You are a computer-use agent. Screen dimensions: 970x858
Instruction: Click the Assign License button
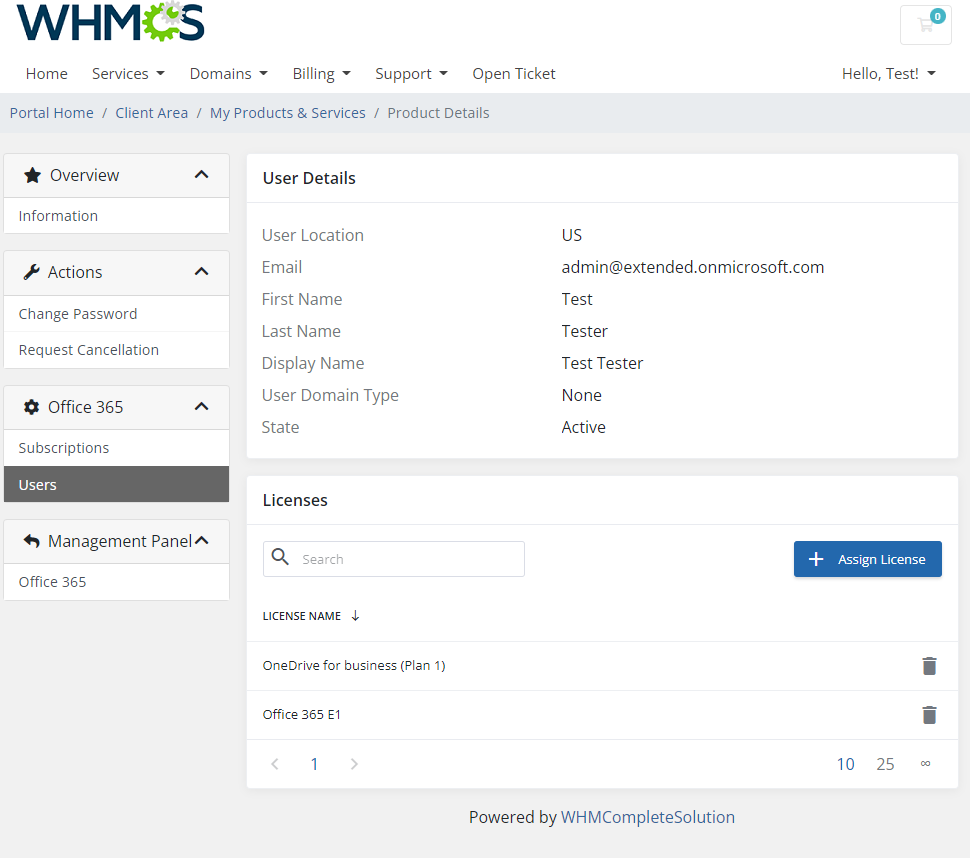[x=867, y=559]
